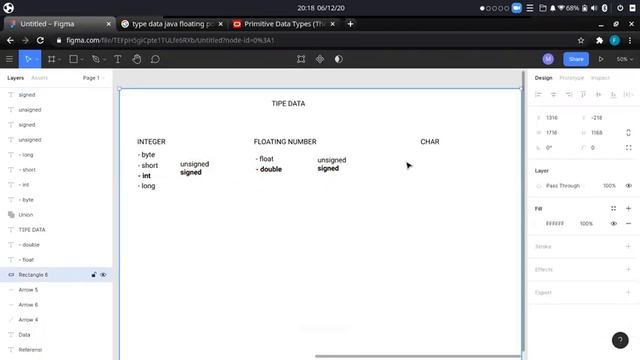Select the Comment tool
Image resolution: width=640 pixels, height=360 pixels.
click(155, 59)
